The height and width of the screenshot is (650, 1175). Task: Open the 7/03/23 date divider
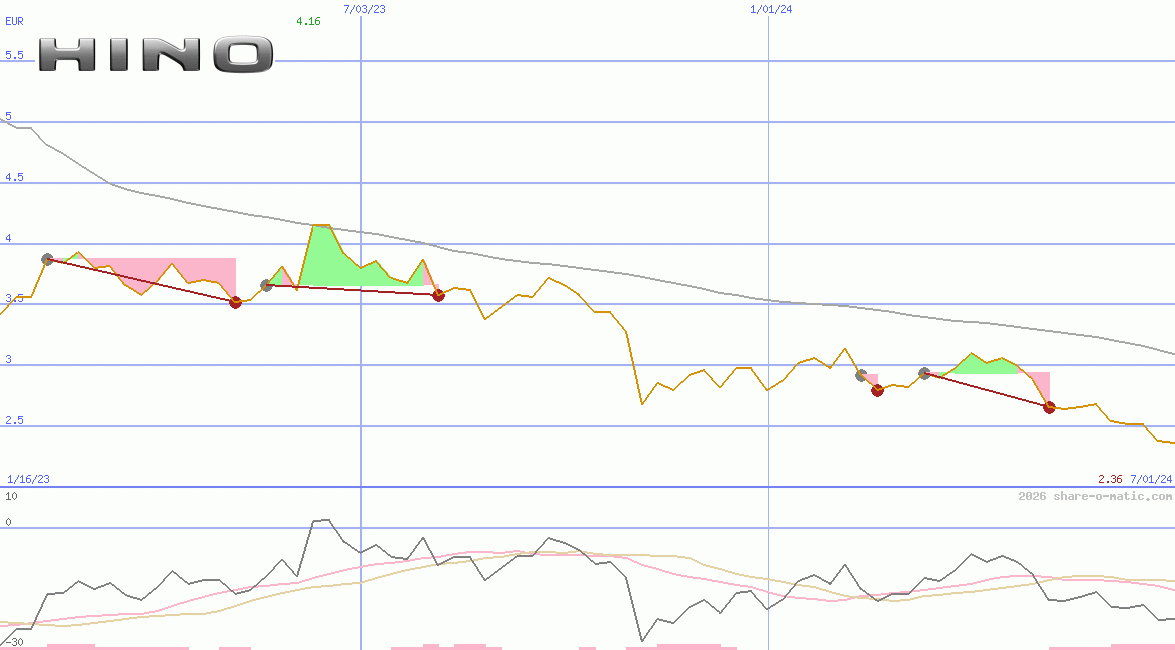pos(364,9)
